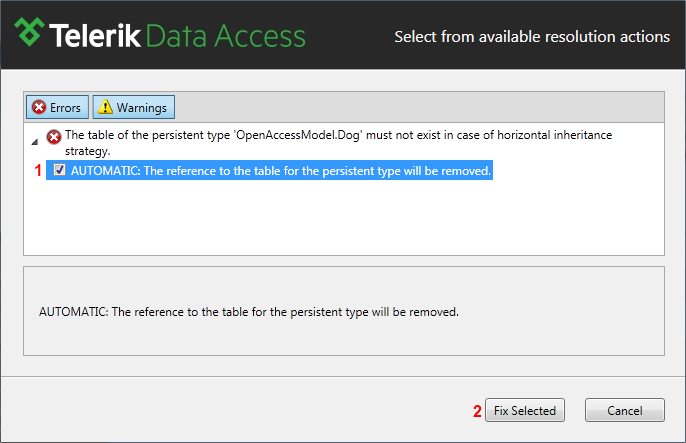This screenshot has height=443, width=686.
Task: Click the green Data Access title text
Action: [226, 35]
